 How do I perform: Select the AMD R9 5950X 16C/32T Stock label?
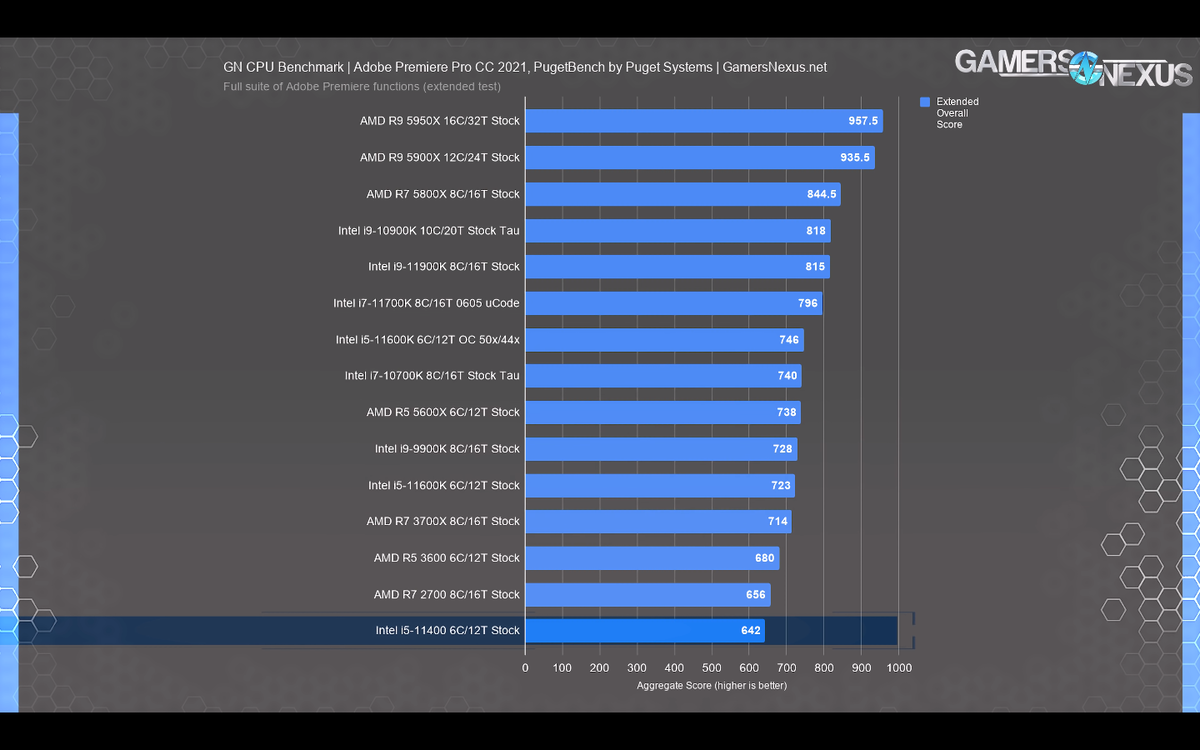tap(440, 121)
